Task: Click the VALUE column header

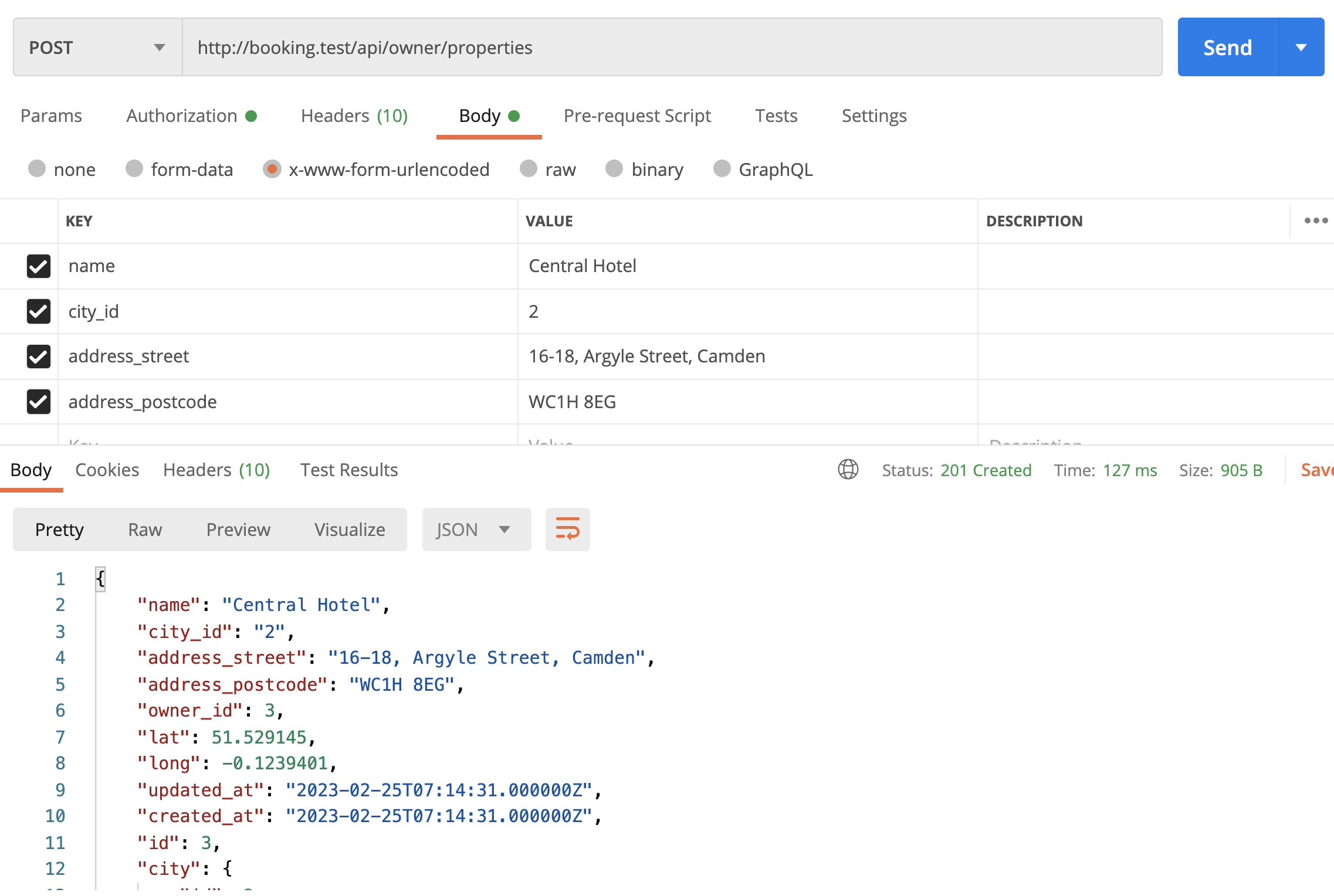Action: 549,221
